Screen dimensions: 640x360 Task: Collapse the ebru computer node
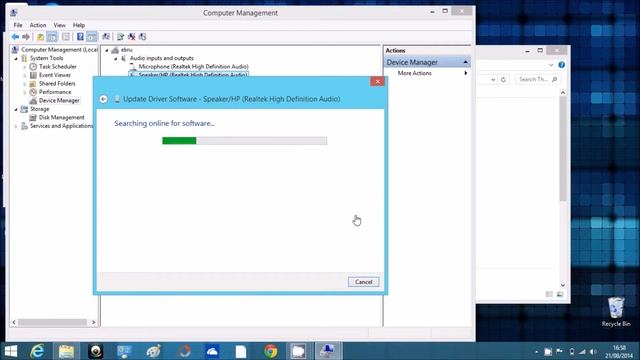click(x=107, y=50)
